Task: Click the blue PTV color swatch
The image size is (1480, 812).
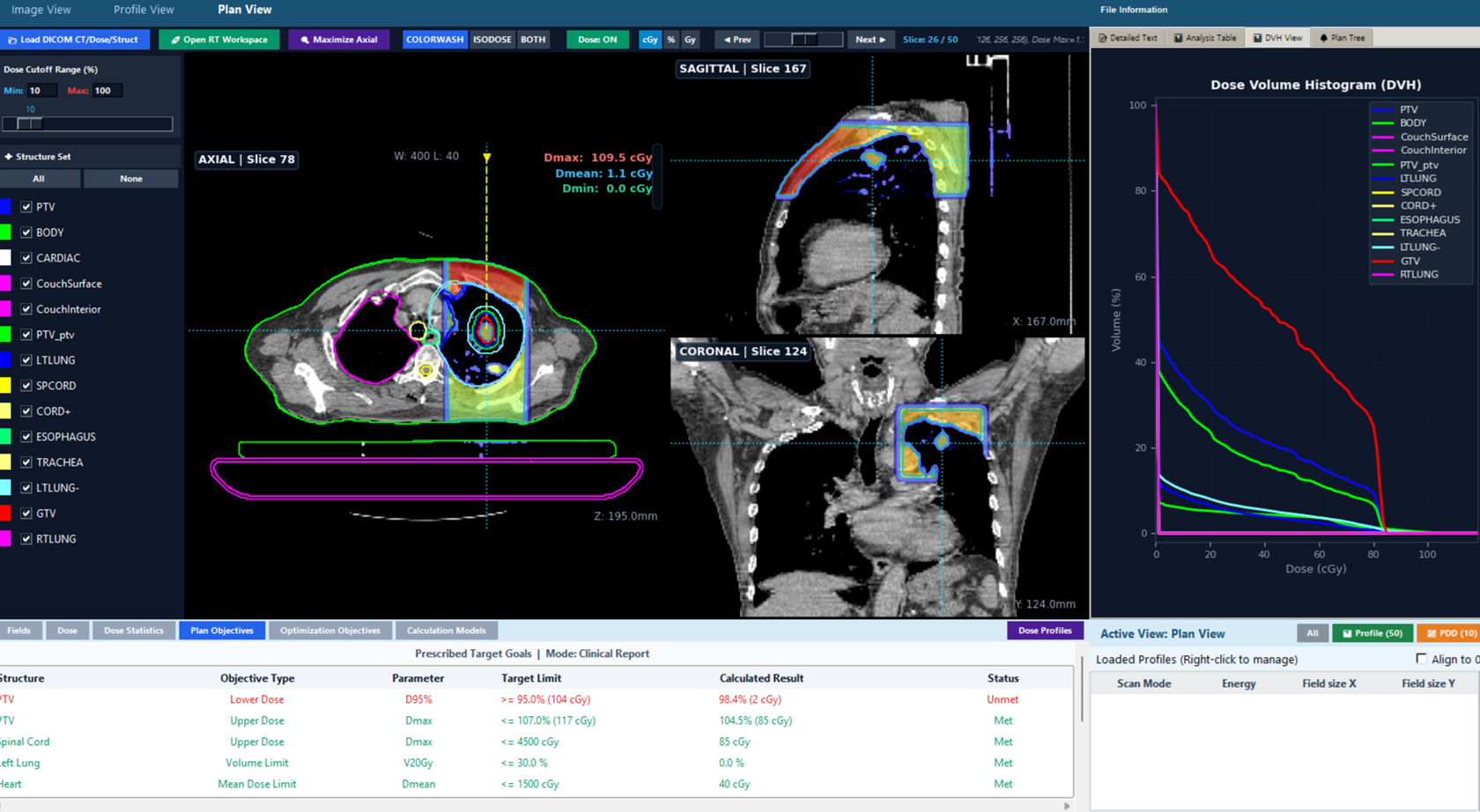Action: pos(5,207)
